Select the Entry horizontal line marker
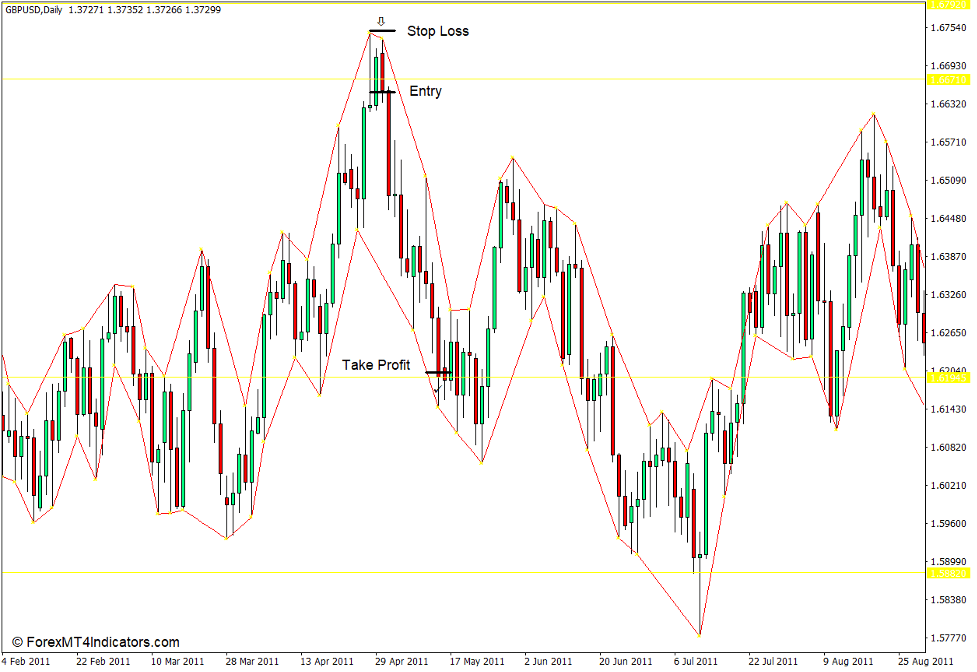 pyautogui.click(x=384, y=91)
